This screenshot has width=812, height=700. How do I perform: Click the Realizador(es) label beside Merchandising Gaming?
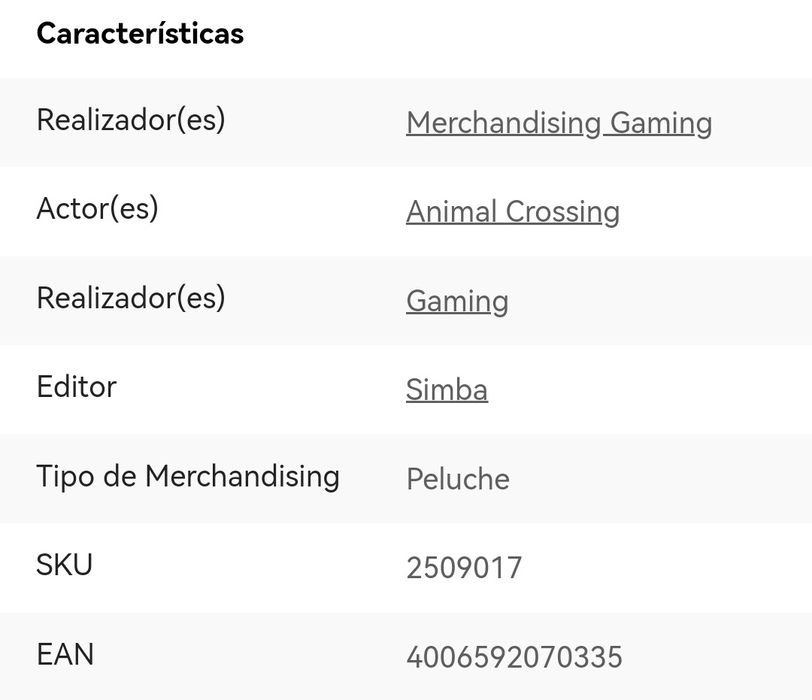click(131, 120)
